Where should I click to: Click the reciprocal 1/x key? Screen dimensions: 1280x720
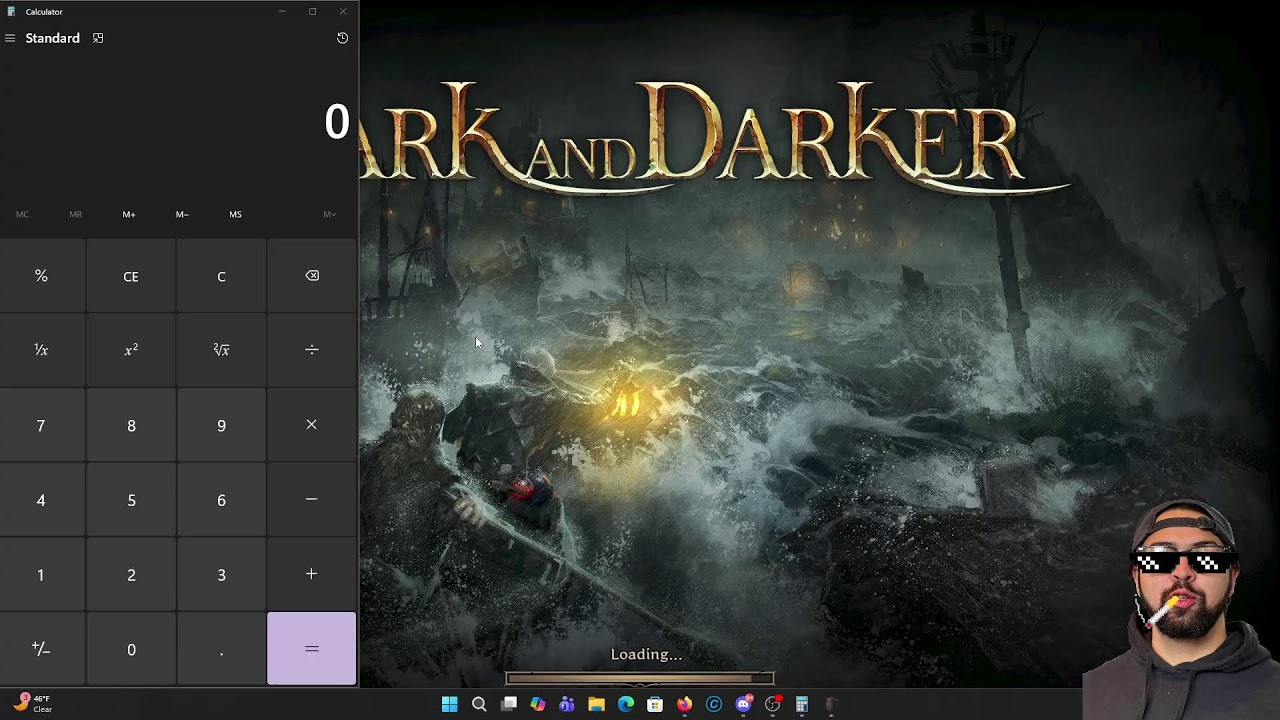coord(41,350)
